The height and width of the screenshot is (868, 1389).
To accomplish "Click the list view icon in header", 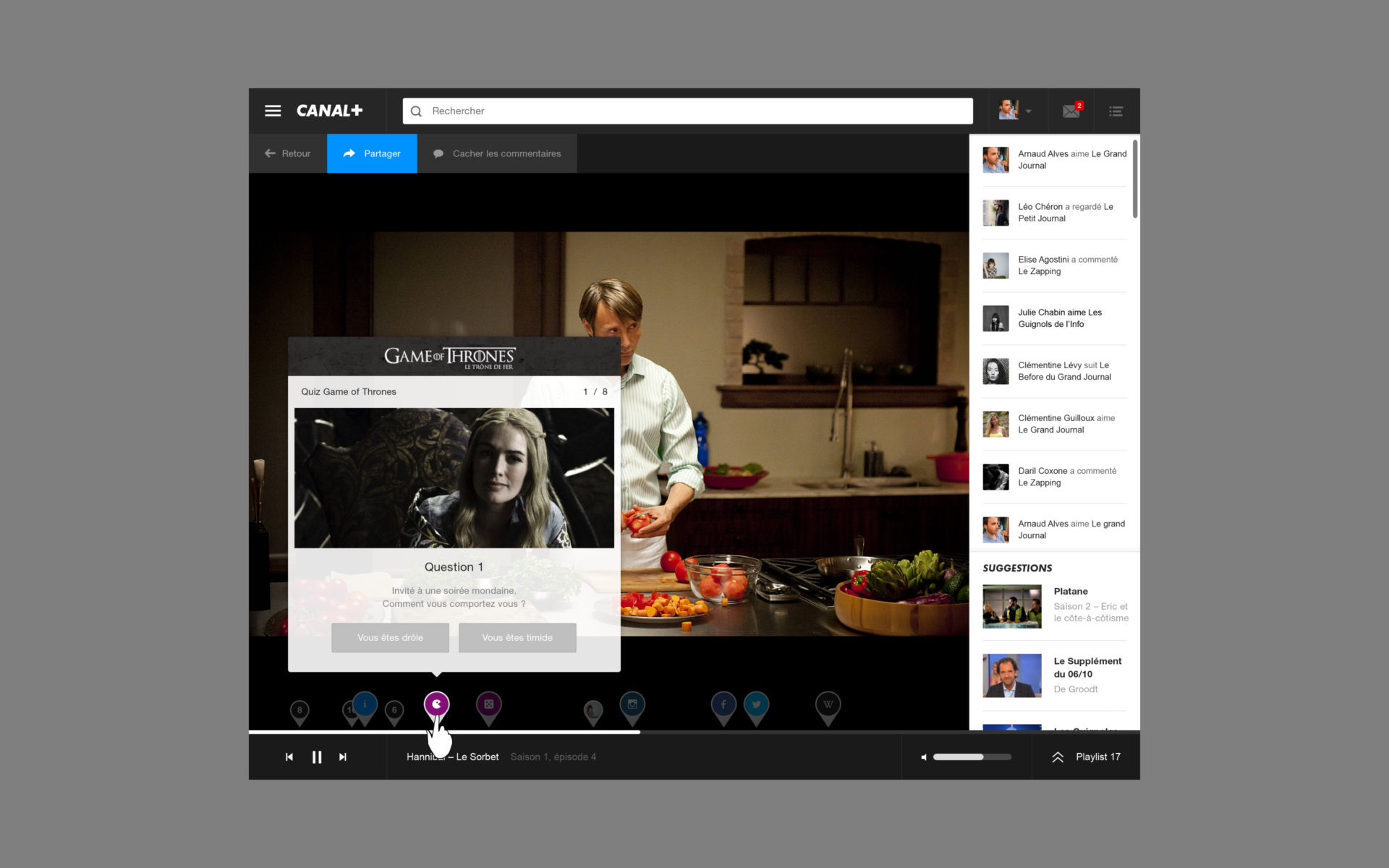I will click(x=1116, y=111).
